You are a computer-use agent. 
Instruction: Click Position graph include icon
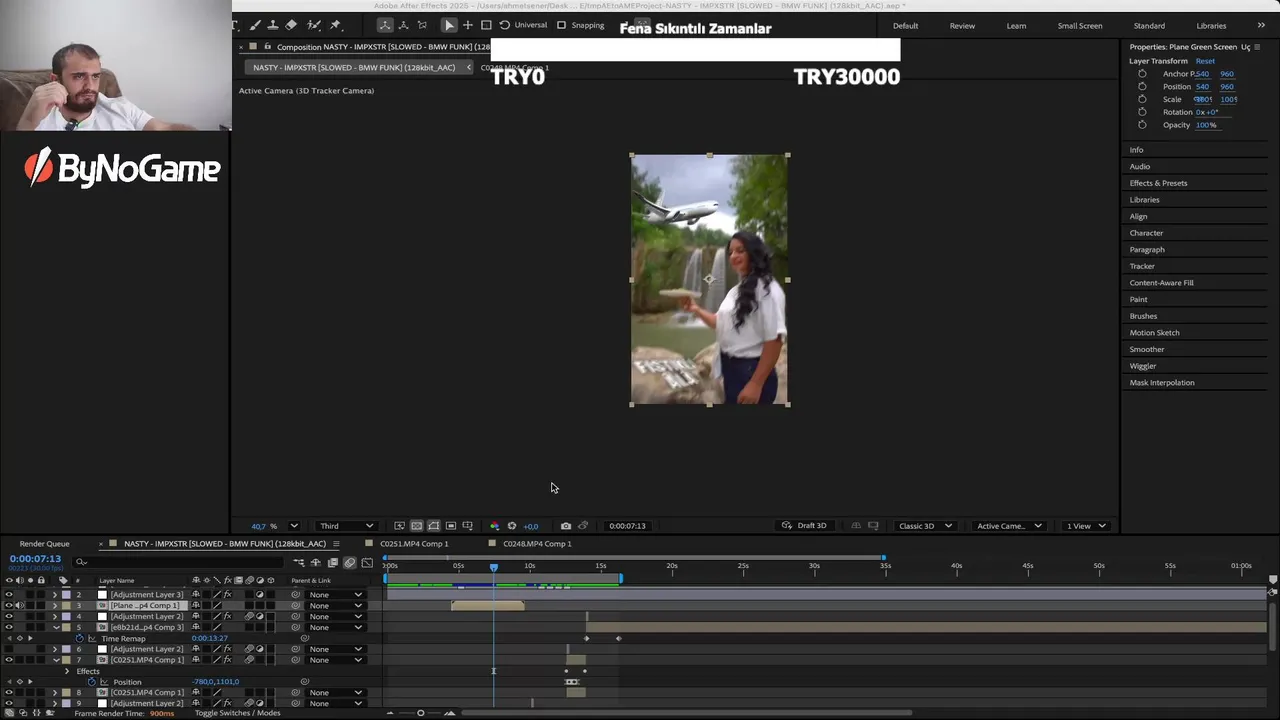pos(104,682)
